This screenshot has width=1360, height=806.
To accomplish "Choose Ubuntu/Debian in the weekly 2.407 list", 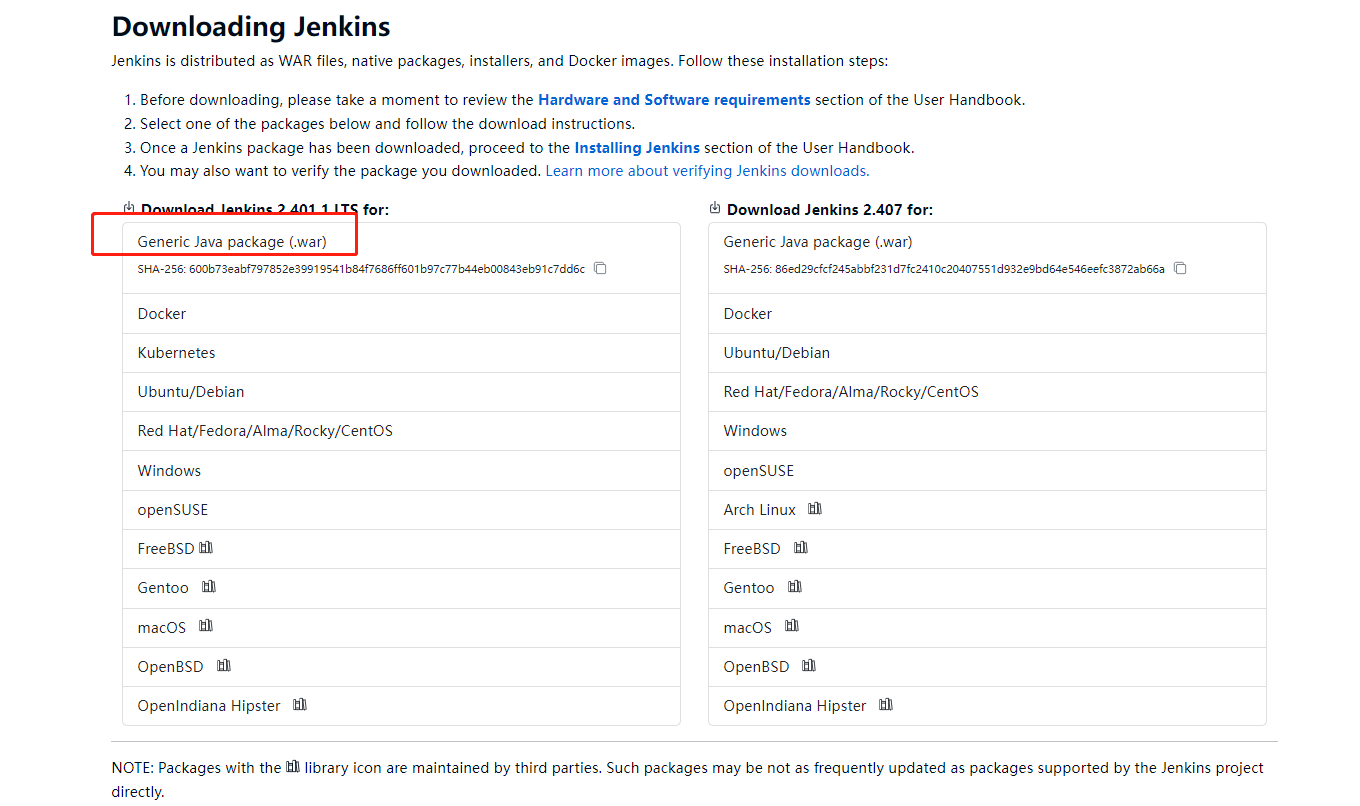I will (x=987, y=353).
